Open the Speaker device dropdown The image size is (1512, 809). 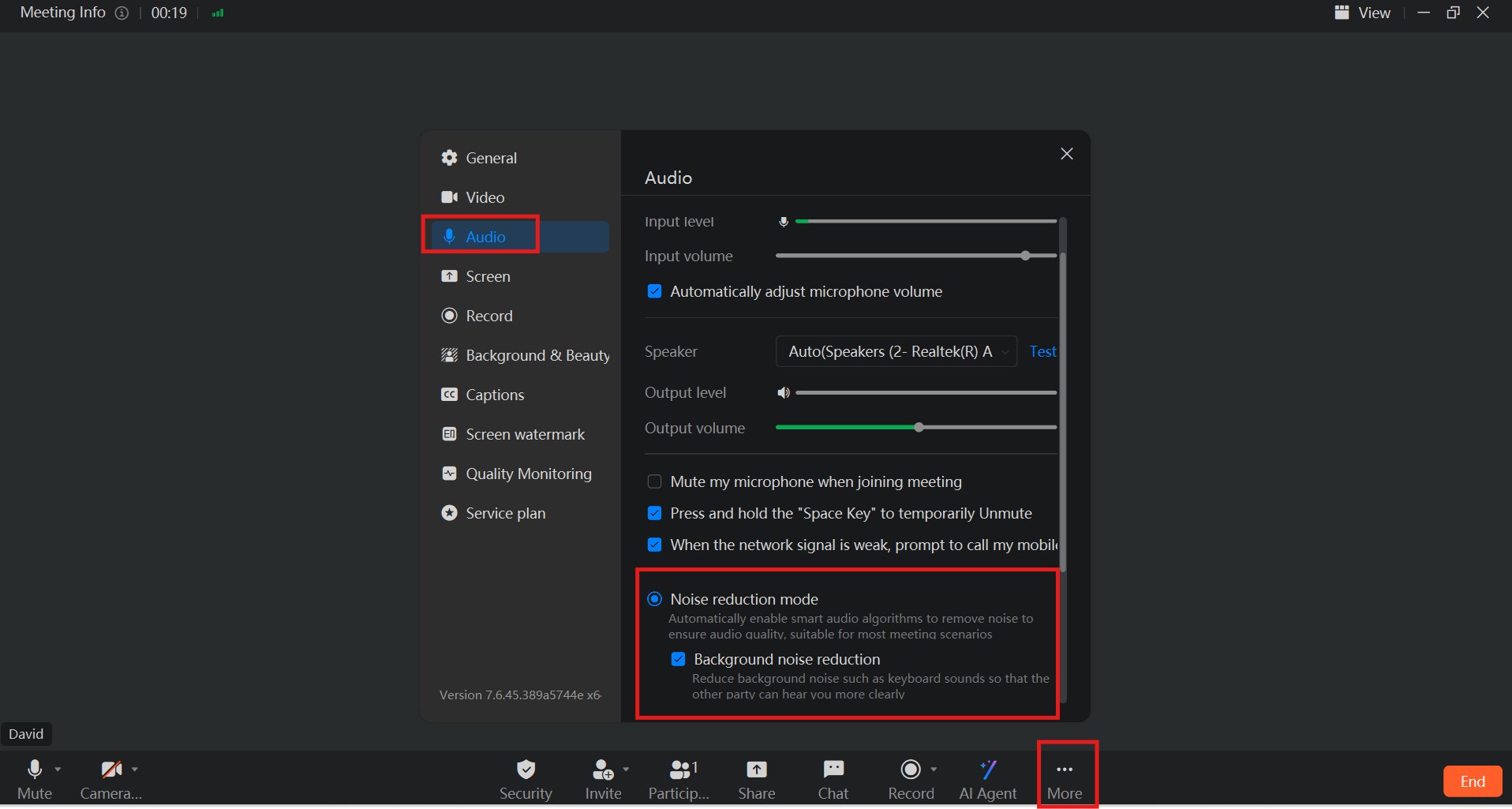[896, 351]
